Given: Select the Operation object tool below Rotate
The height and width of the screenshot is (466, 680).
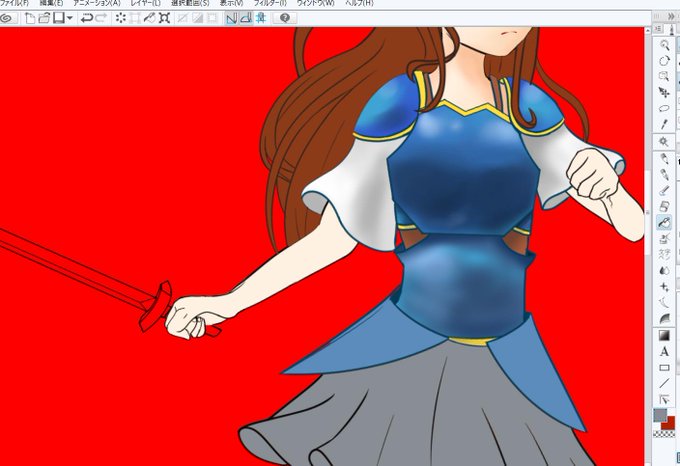Looking at the screenshot, I should click(664, 76).
